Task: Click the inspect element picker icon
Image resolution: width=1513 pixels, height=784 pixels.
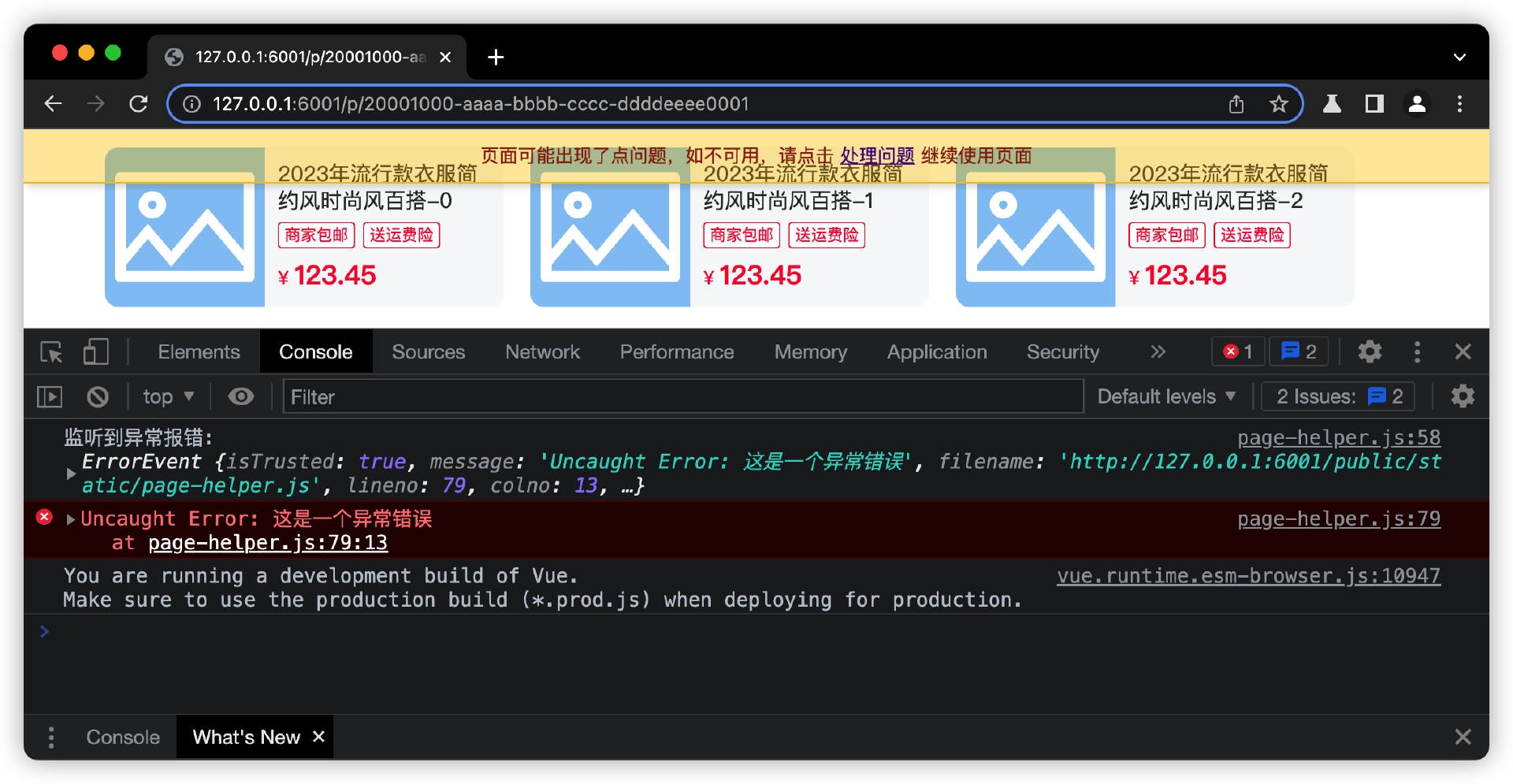Action: 51,352
